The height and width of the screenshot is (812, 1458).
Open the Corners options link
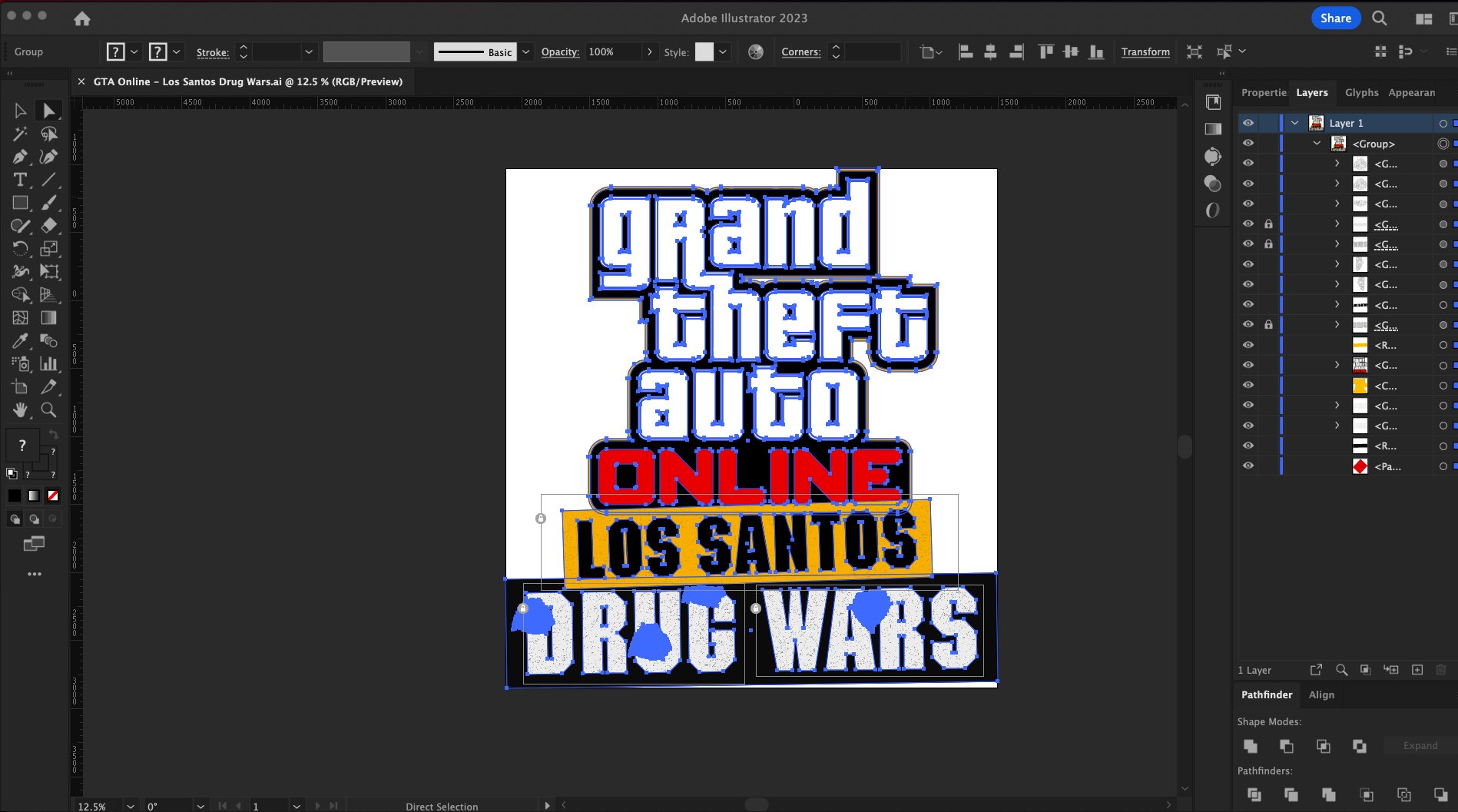pyautogui.click(x=801, y=51)
